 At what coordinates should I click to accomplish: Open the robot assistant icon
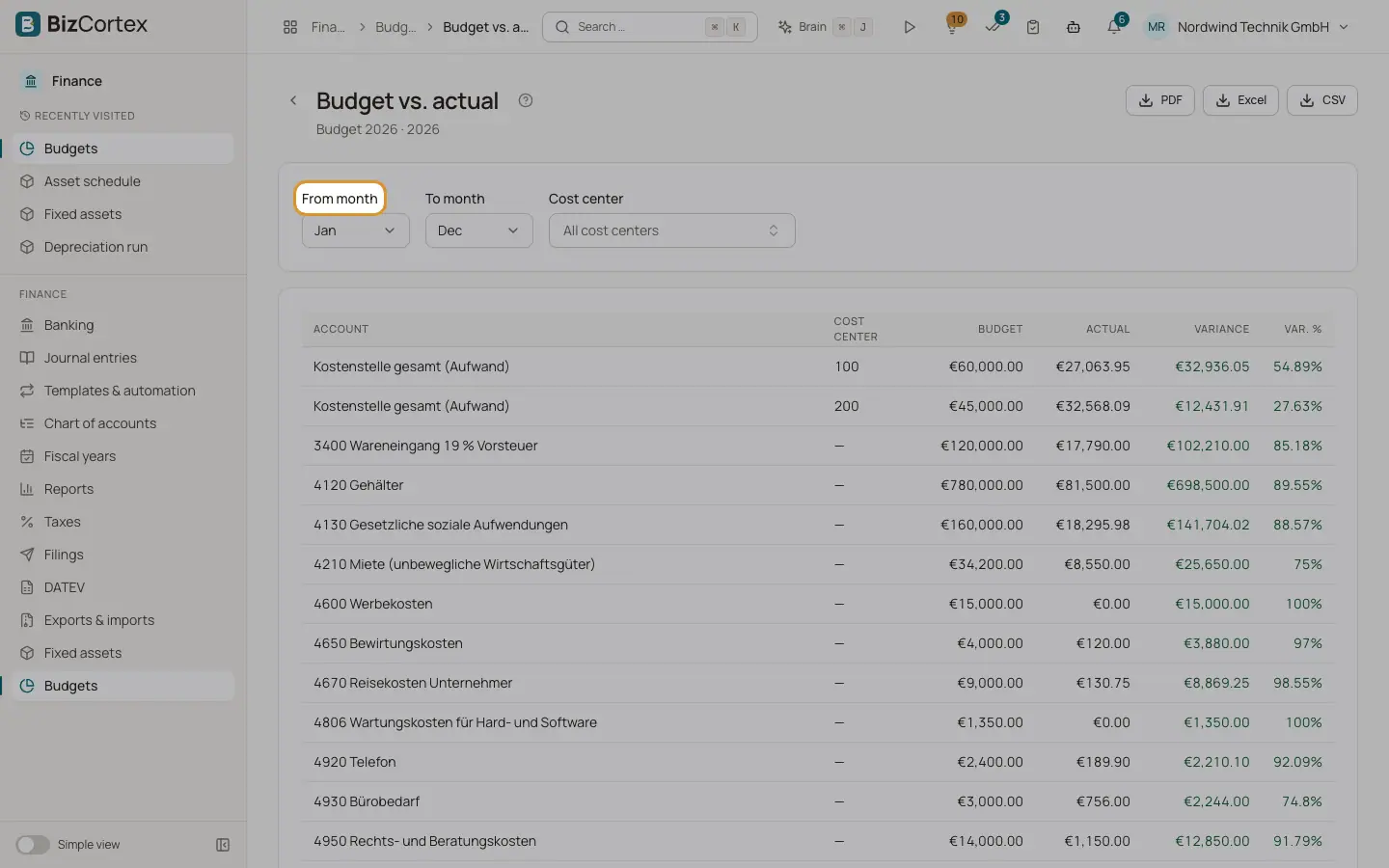(x=1074, y=27)
